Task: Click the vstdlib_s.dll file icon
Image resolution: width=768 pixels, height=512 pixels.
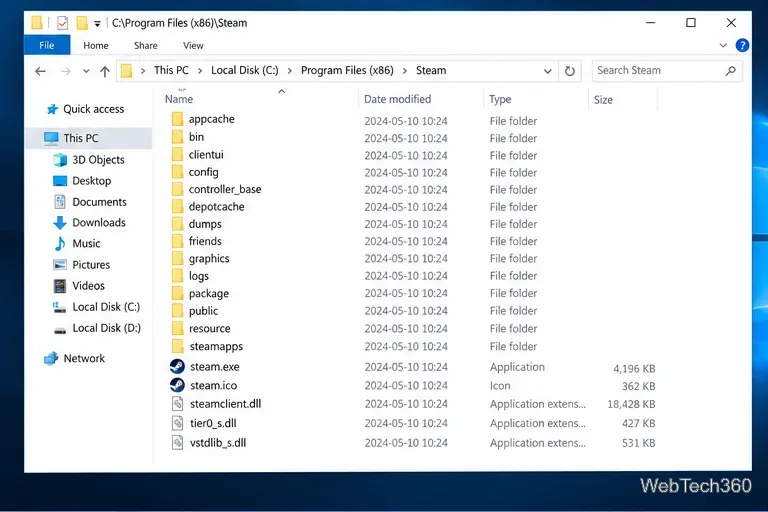Action: pyautogui.click(x=177, y=442)
